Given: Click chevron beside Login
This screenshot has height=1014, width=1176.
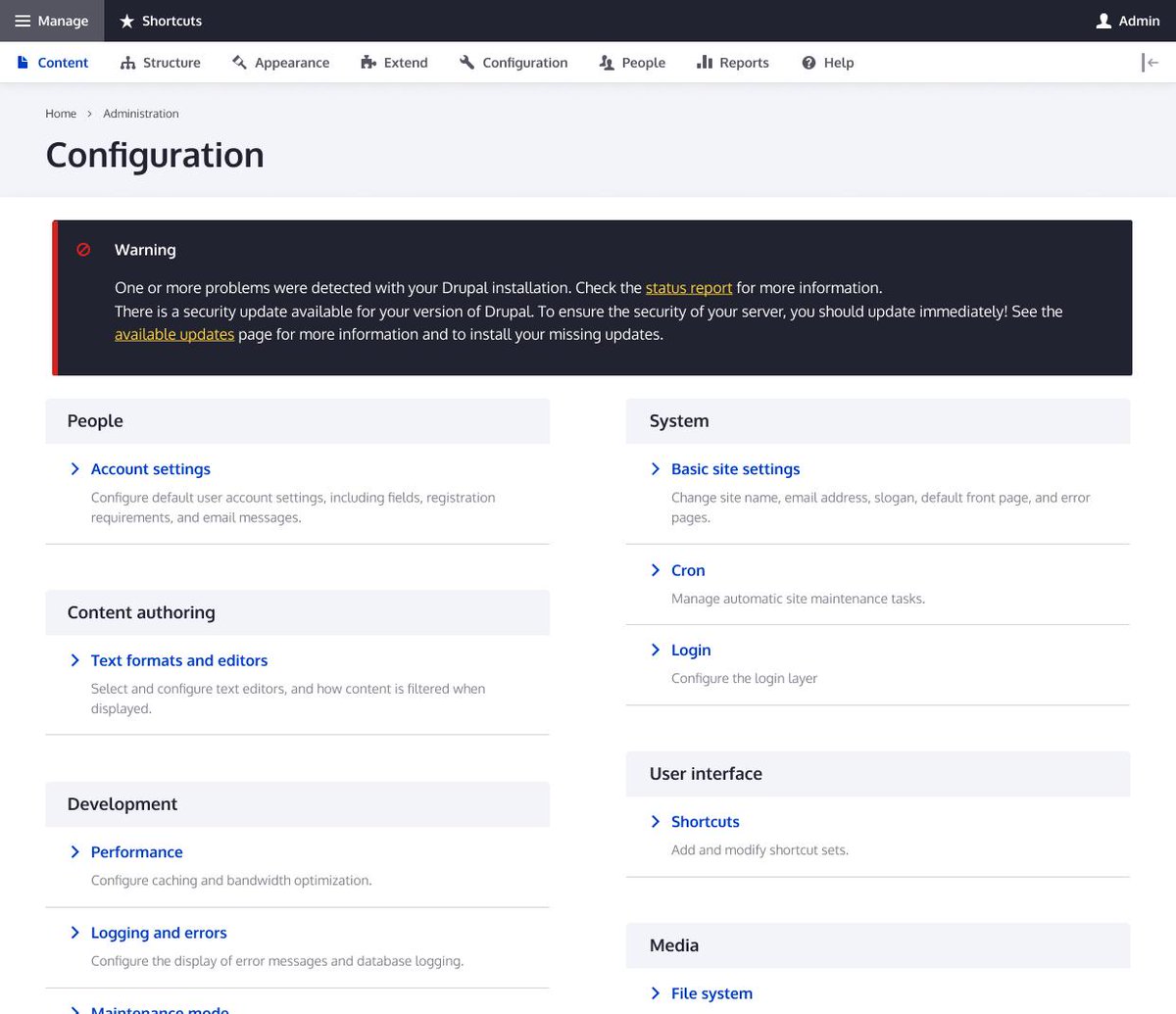Looking at the screenshot, I should [x=656, y=650].
